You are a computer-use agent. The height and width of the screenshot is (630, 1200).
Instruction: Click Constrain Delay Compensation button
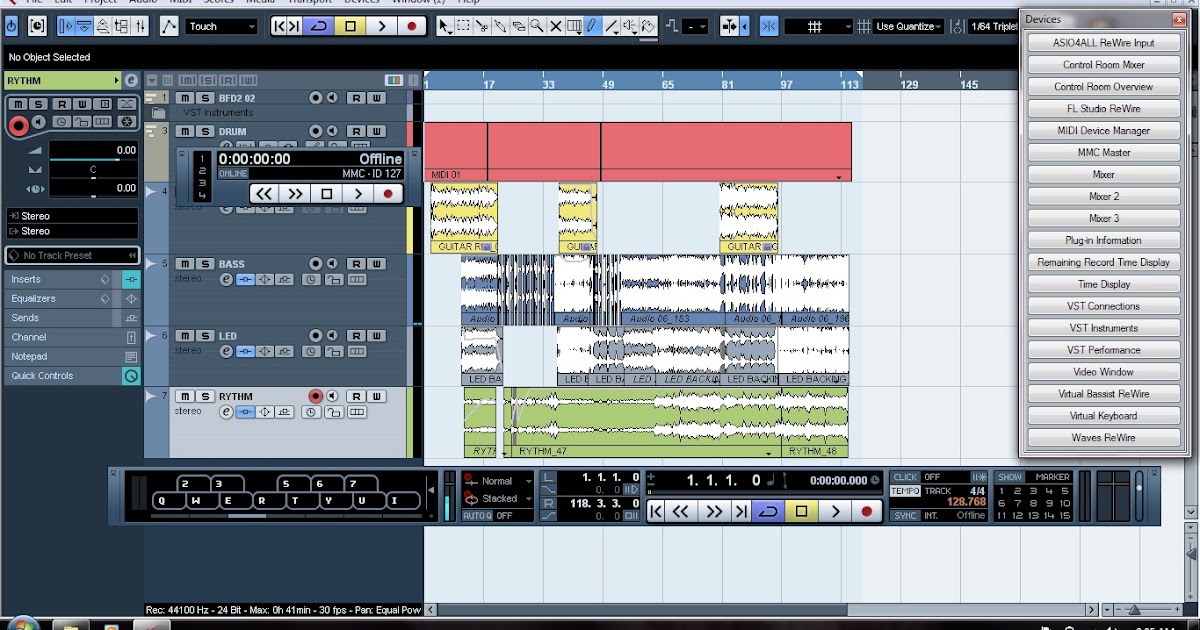(x=37, y=26)
